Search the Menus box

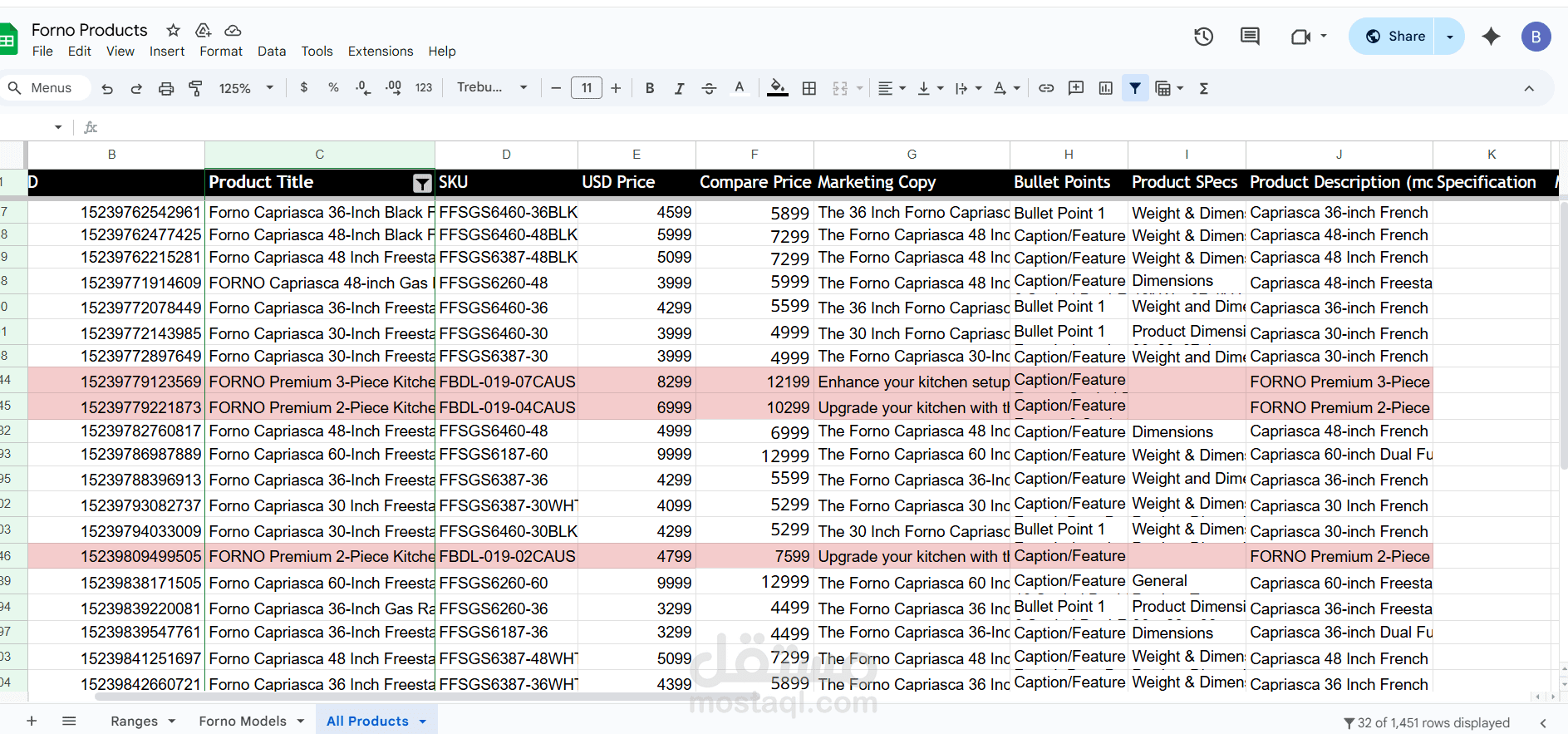[x=44, y=88]
